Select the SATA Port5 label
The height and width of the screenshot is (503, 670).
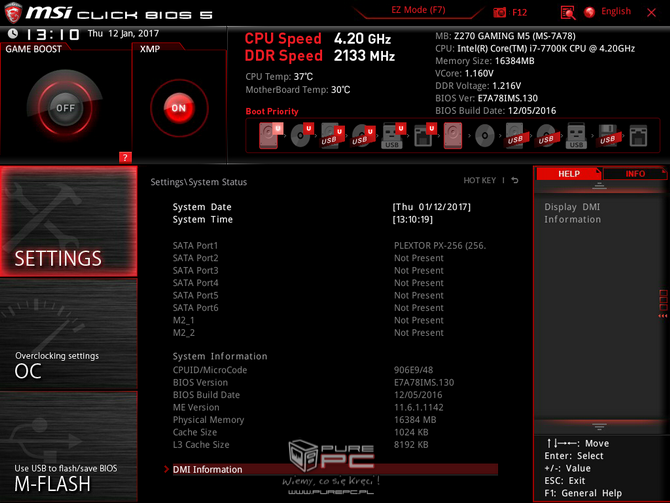(195, 295)
